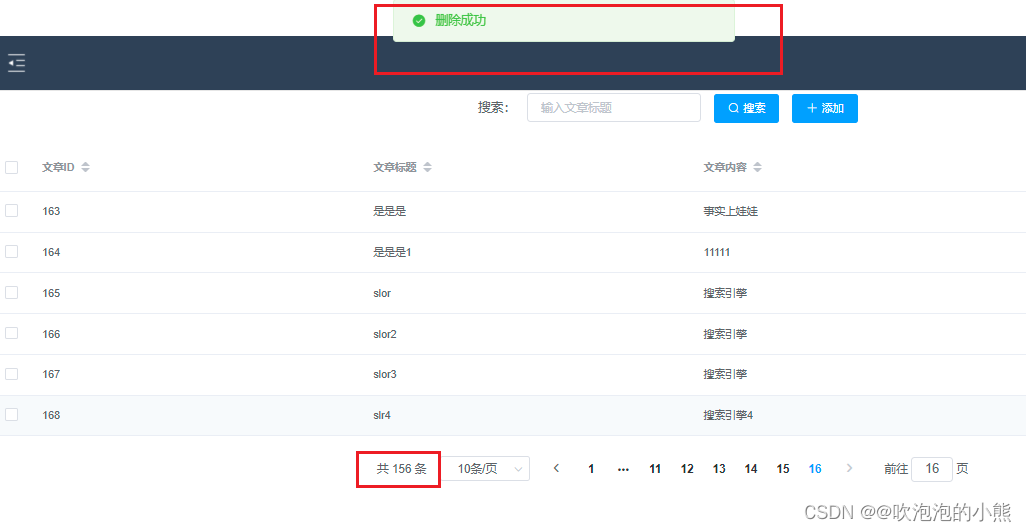The height and width of the screenshot is (532, 1026).
Task: Click content cell '事实上娃娃' in row 163
Action: [730, 211]
